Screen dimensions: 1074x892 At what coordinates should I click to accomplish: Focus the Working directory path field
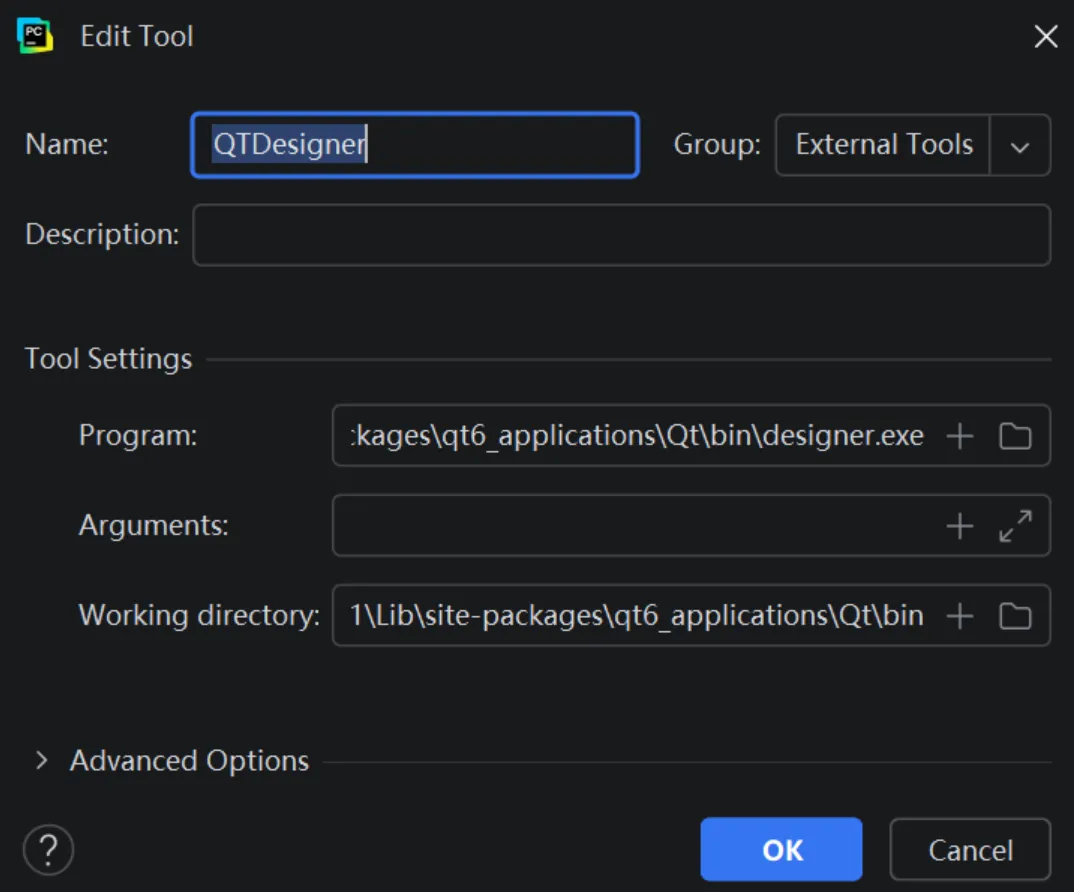click(636, 616)
